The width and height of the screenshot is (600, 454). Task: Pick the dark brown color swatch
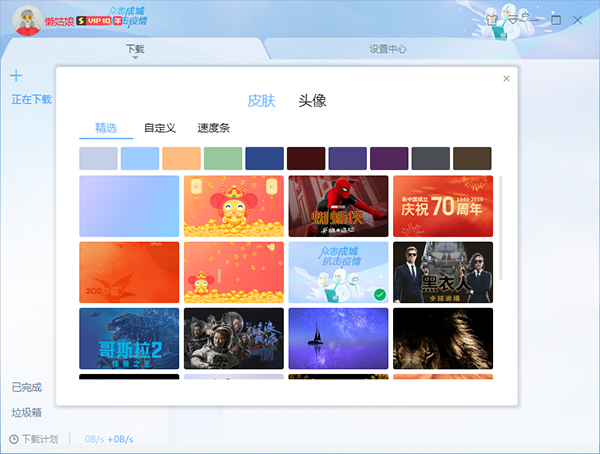472,158
